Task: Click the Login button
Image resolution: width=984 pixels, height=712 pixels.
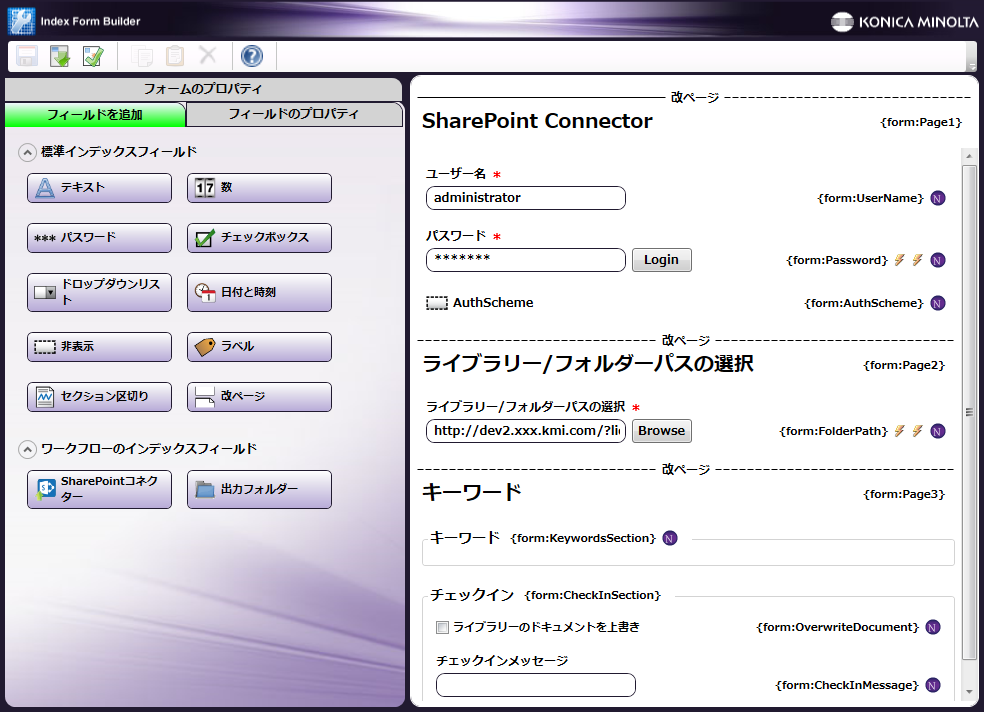Action: point(661,260)
